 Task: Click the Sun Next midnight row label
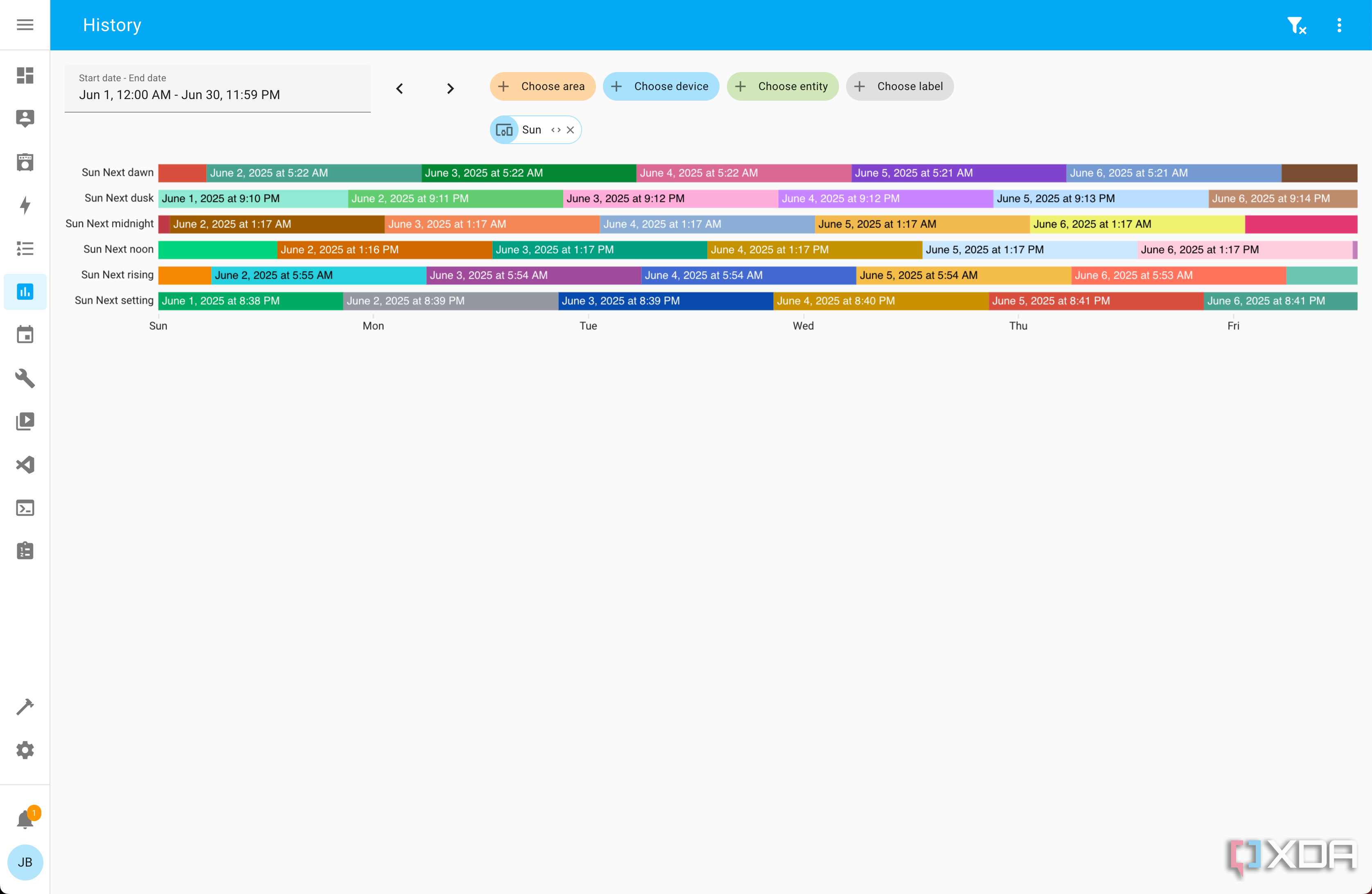[x=110, y=223]
